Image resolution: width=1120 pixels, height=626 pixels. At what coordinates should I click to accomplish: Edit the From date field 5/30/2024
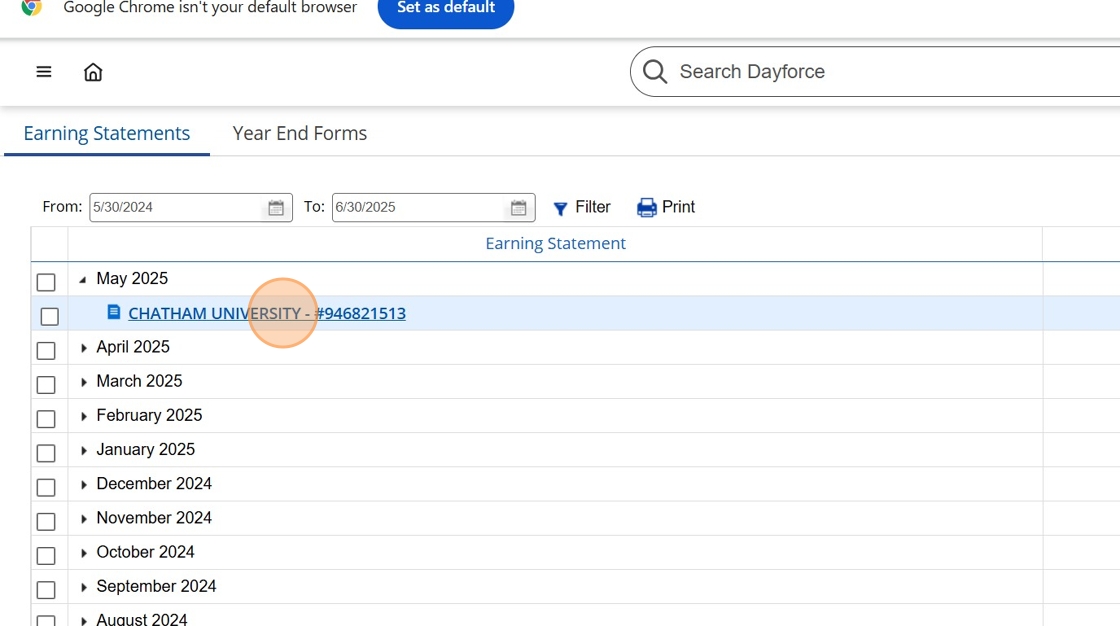pyautogui.click(x=177, y=207)
